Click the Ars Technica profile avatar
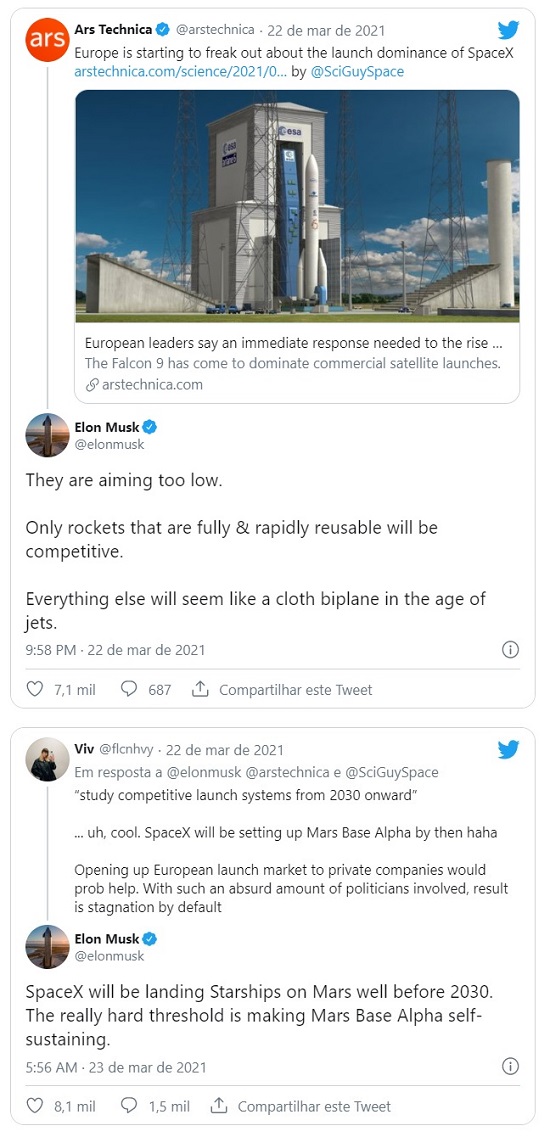 click(47, 41)
